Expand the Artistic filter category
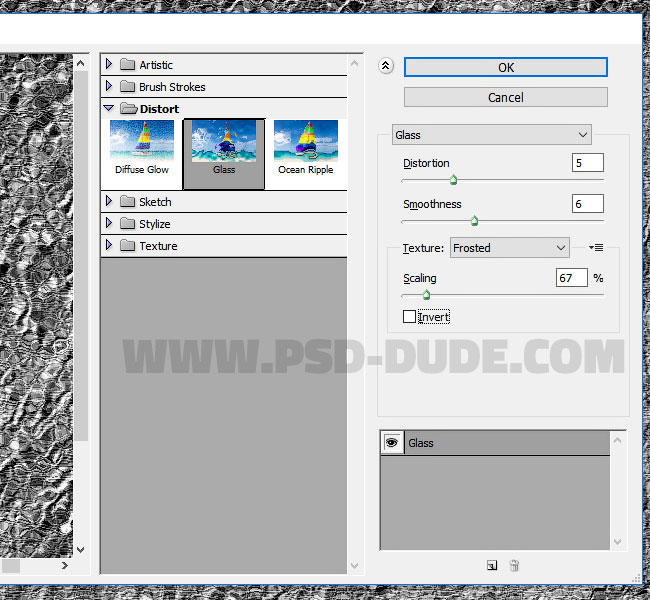The height and width of the screenshot is (600, 650). click(x=109, y=64)
